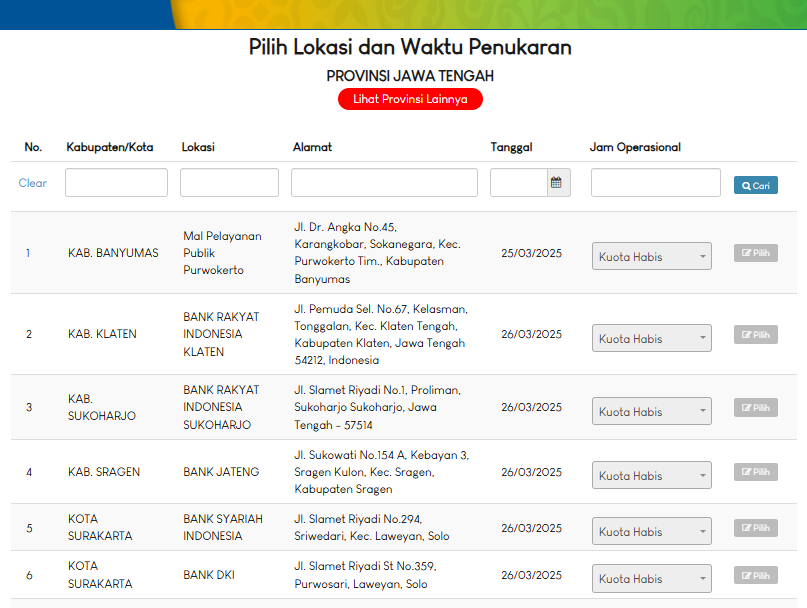
Task: Open dropdown for BANK SYARIAH INDONESIA row
Action: click(x=652, y=531)
